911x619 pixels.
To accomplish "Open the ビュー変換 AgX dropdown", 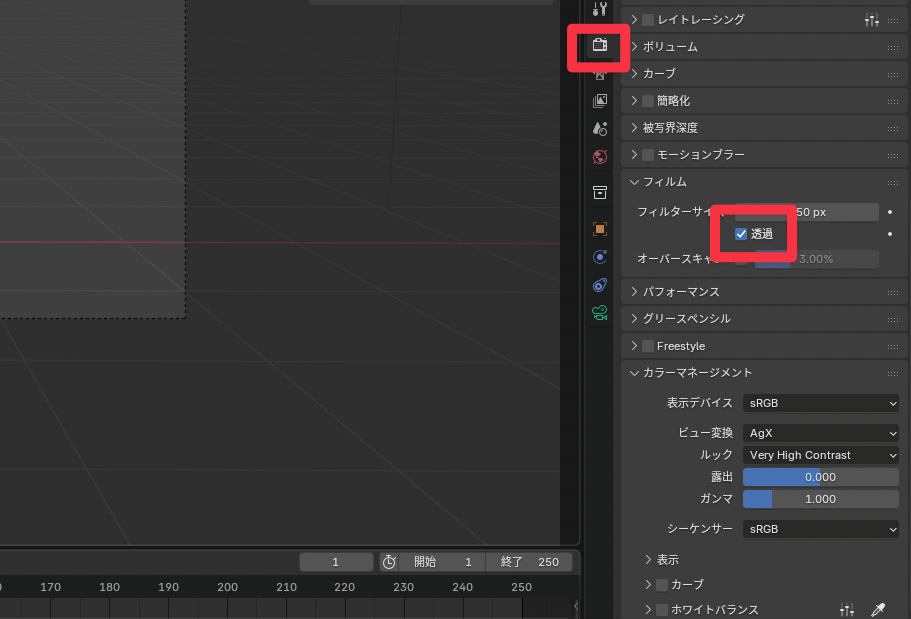I will [820, 433].
